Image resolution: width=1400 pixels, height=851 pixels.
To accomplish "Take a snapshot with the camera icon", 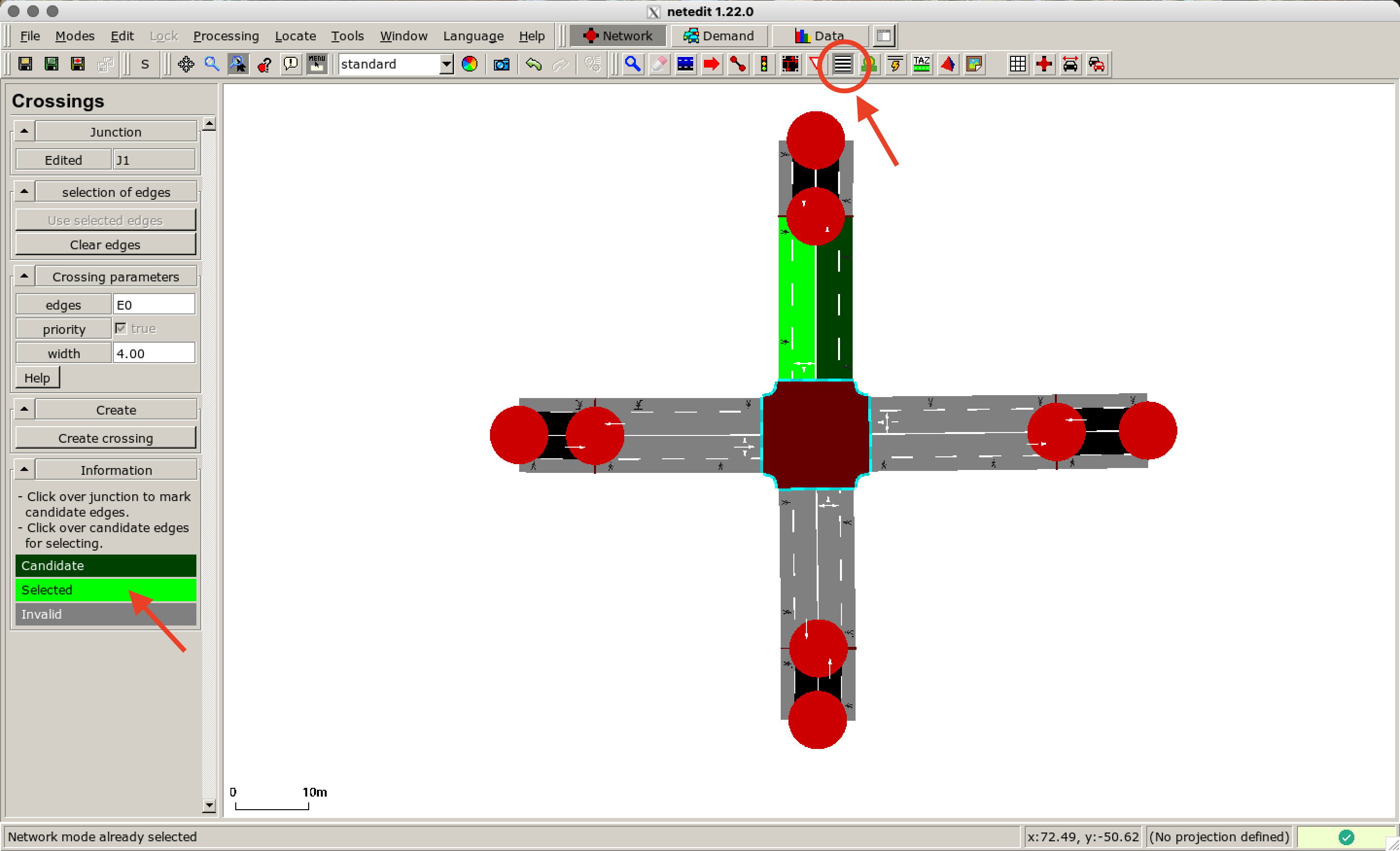I will 501,64.
